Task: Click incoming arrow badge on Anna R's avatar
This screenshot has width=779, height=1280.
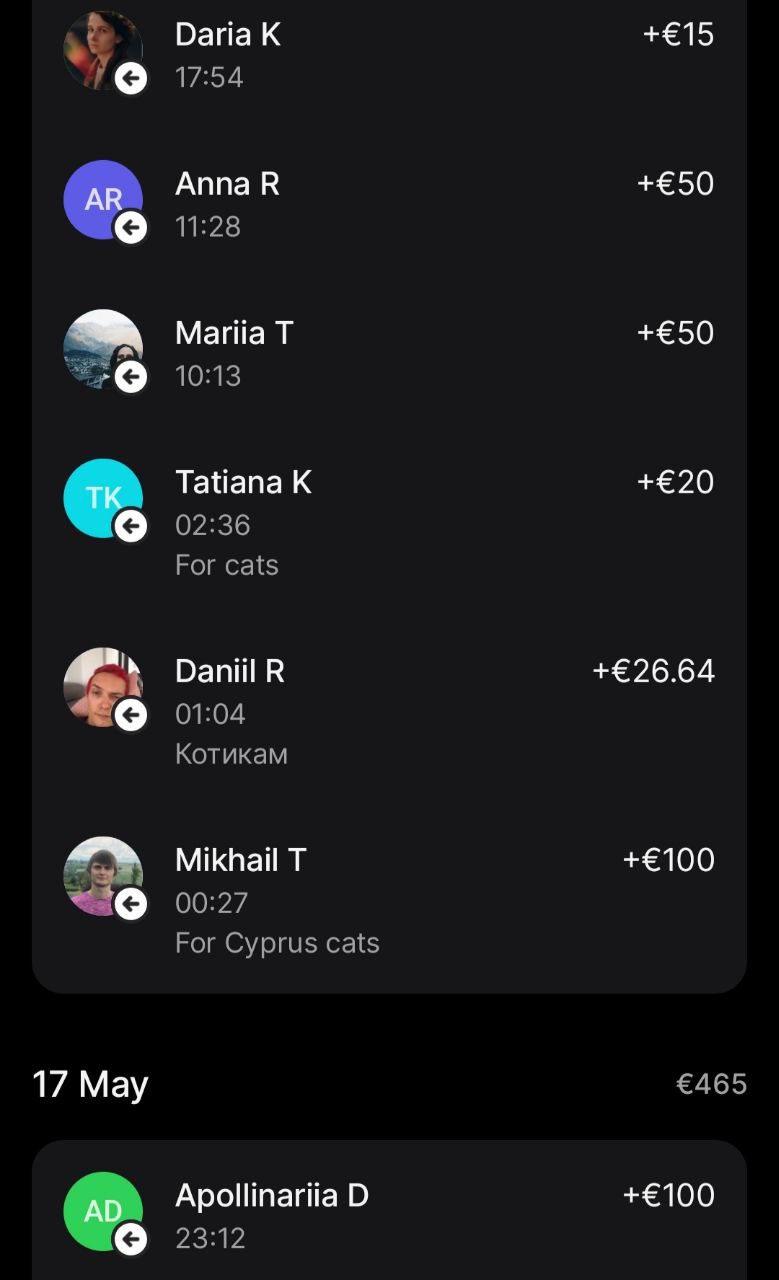Action: click(x=131, y=228)
